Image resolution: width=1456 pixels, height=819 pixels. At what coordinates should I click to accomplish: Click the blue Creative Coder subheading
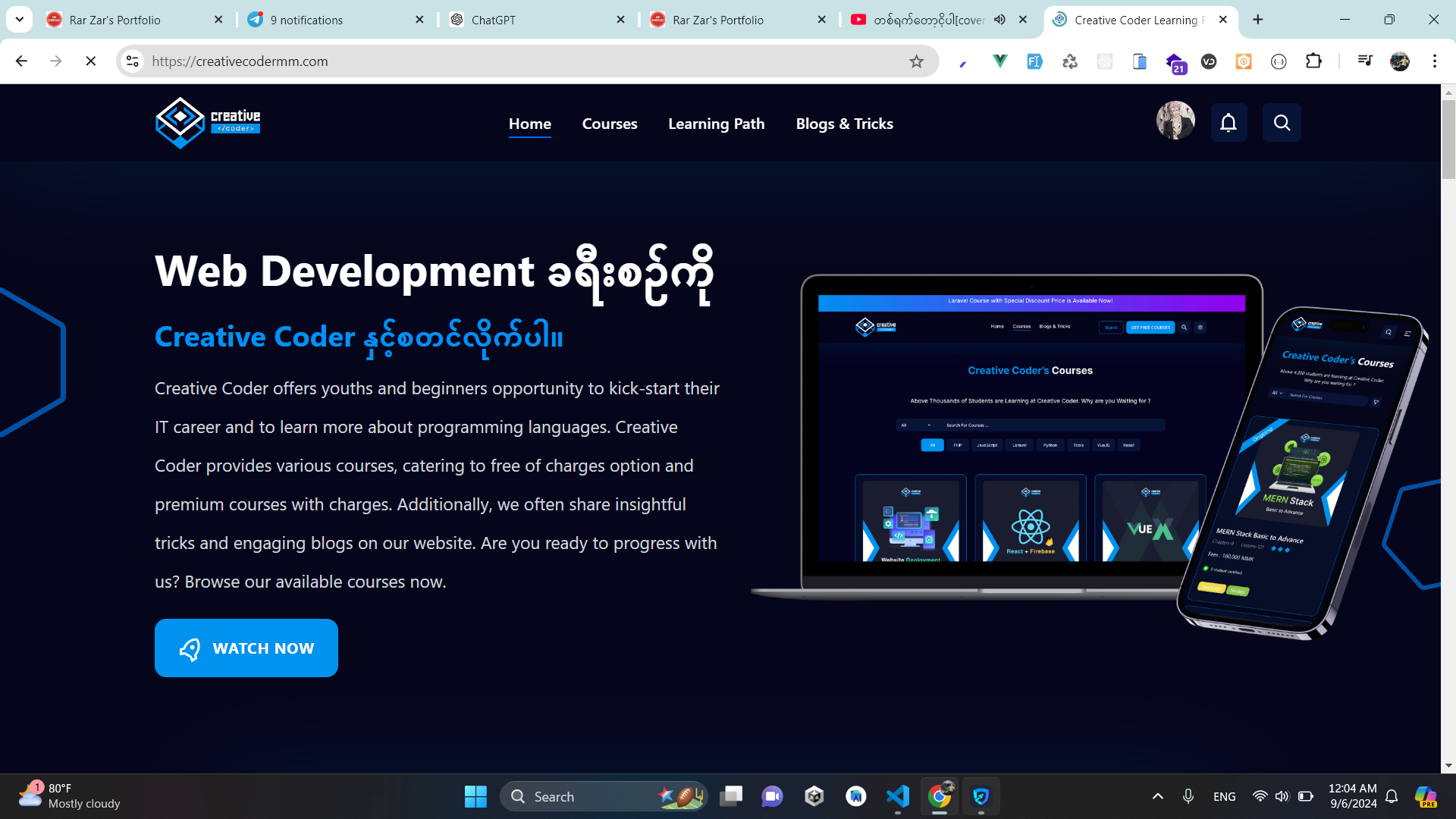359,337
